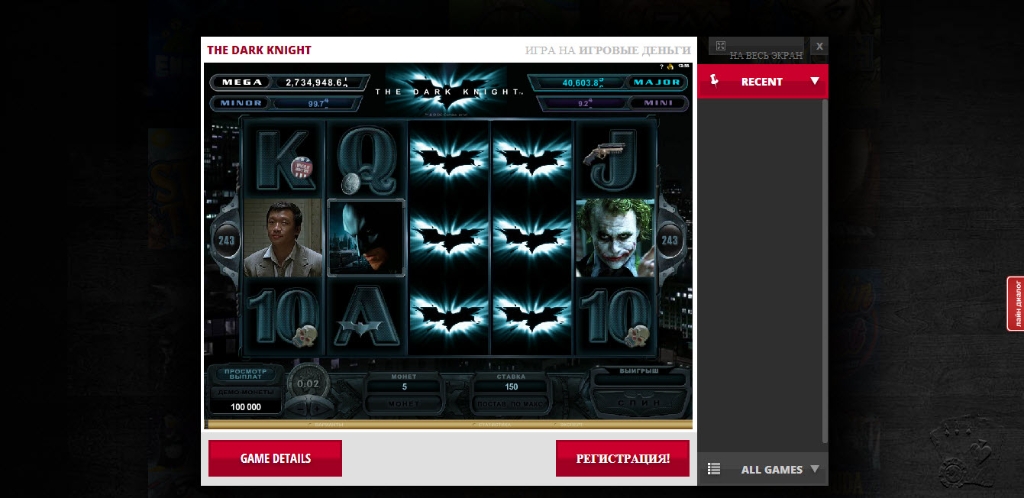Click the right 243 ways badge
The image size is (1024, 498).
669,240
